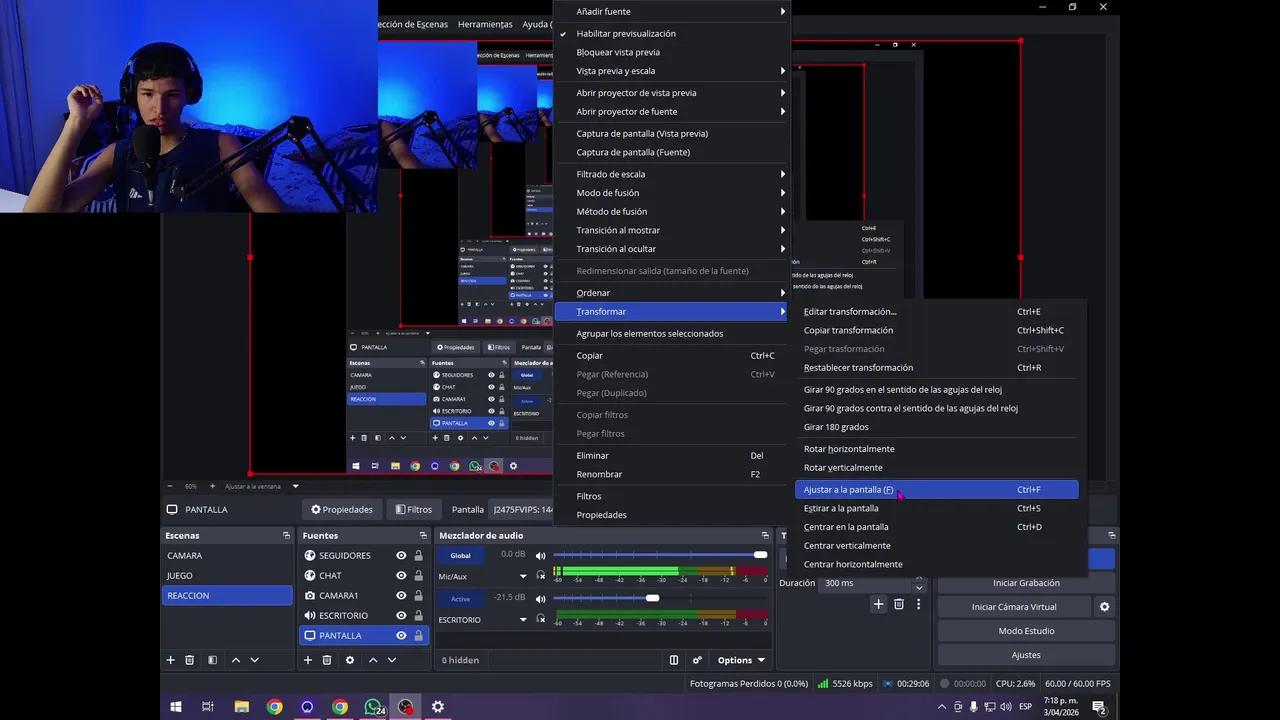Choose Ajustar a la pantalla option

tap(937, 490)
